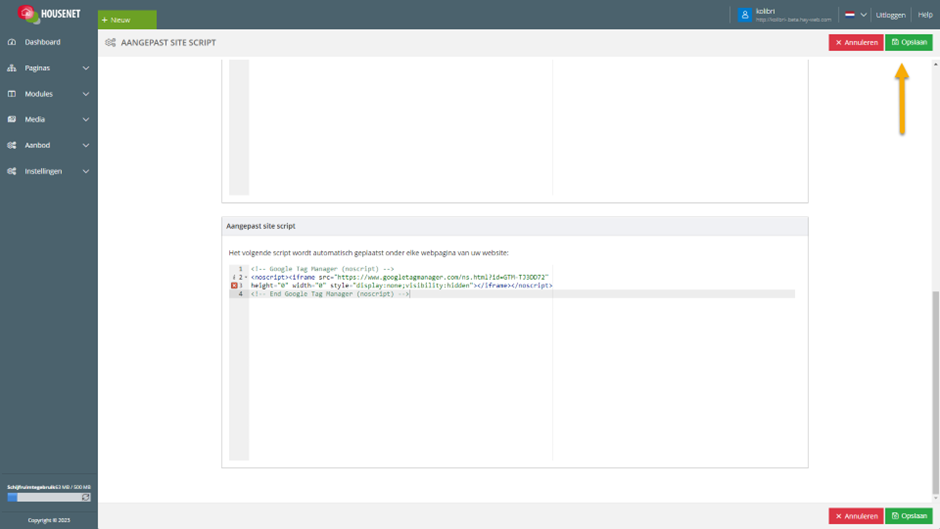
Task: Expand the Media chevron
Action: (x=86, y=119)
